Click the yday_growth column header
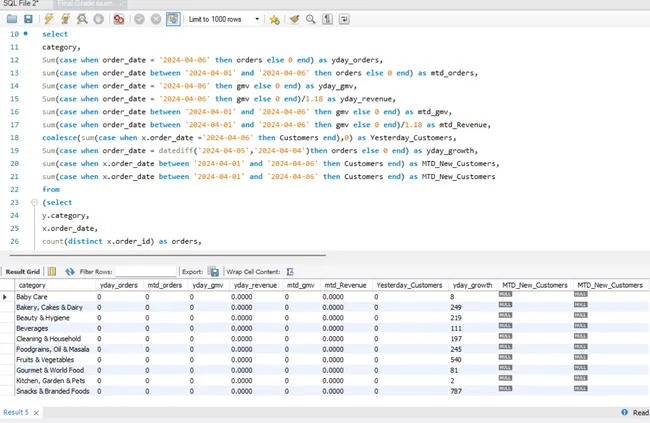 click(x=472, y=285)
